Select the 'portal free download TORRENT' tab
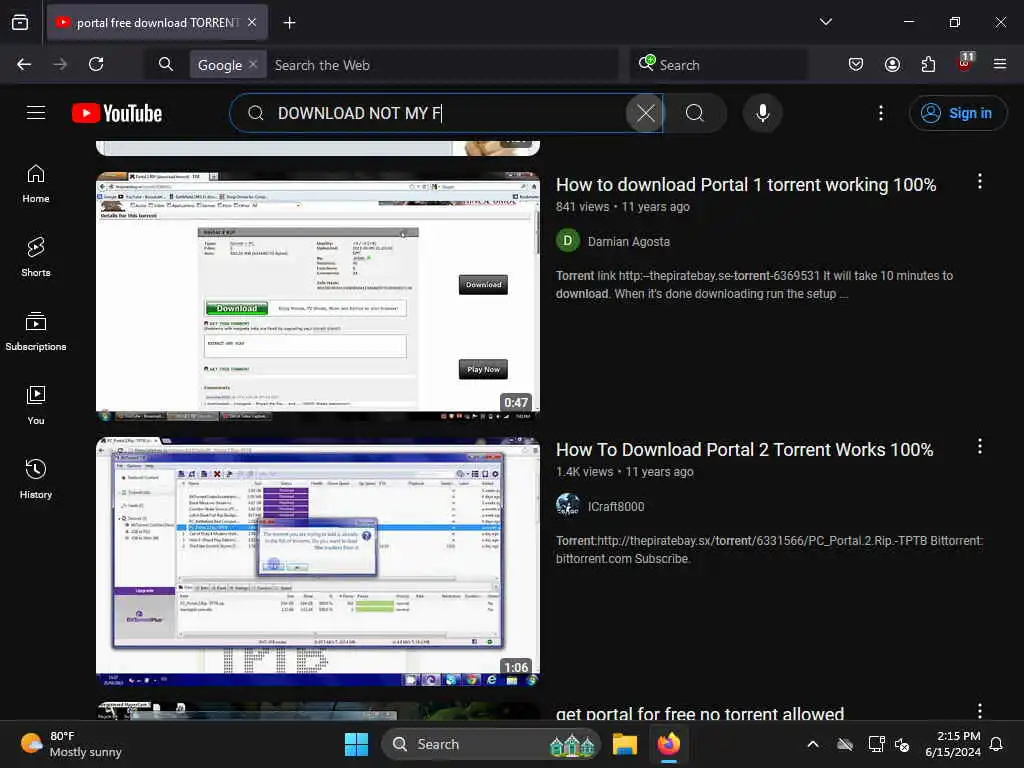Image resolution: width=1024 pixels, height=768 pixels. [157, 23]
